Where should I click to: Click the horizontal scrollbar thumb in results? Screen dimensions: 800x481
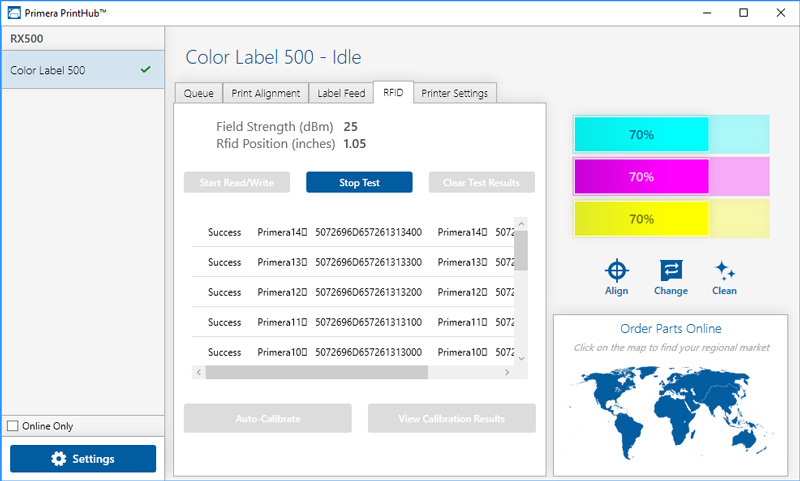pos(317,372)
